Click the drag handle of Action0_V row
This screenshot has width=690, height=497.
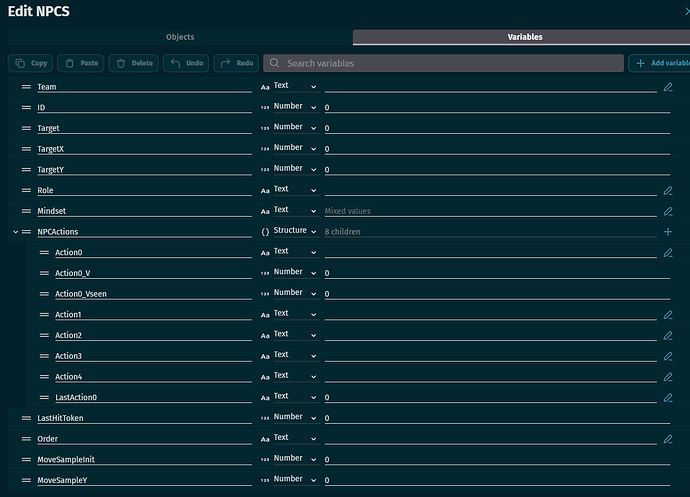coord(44,273)
